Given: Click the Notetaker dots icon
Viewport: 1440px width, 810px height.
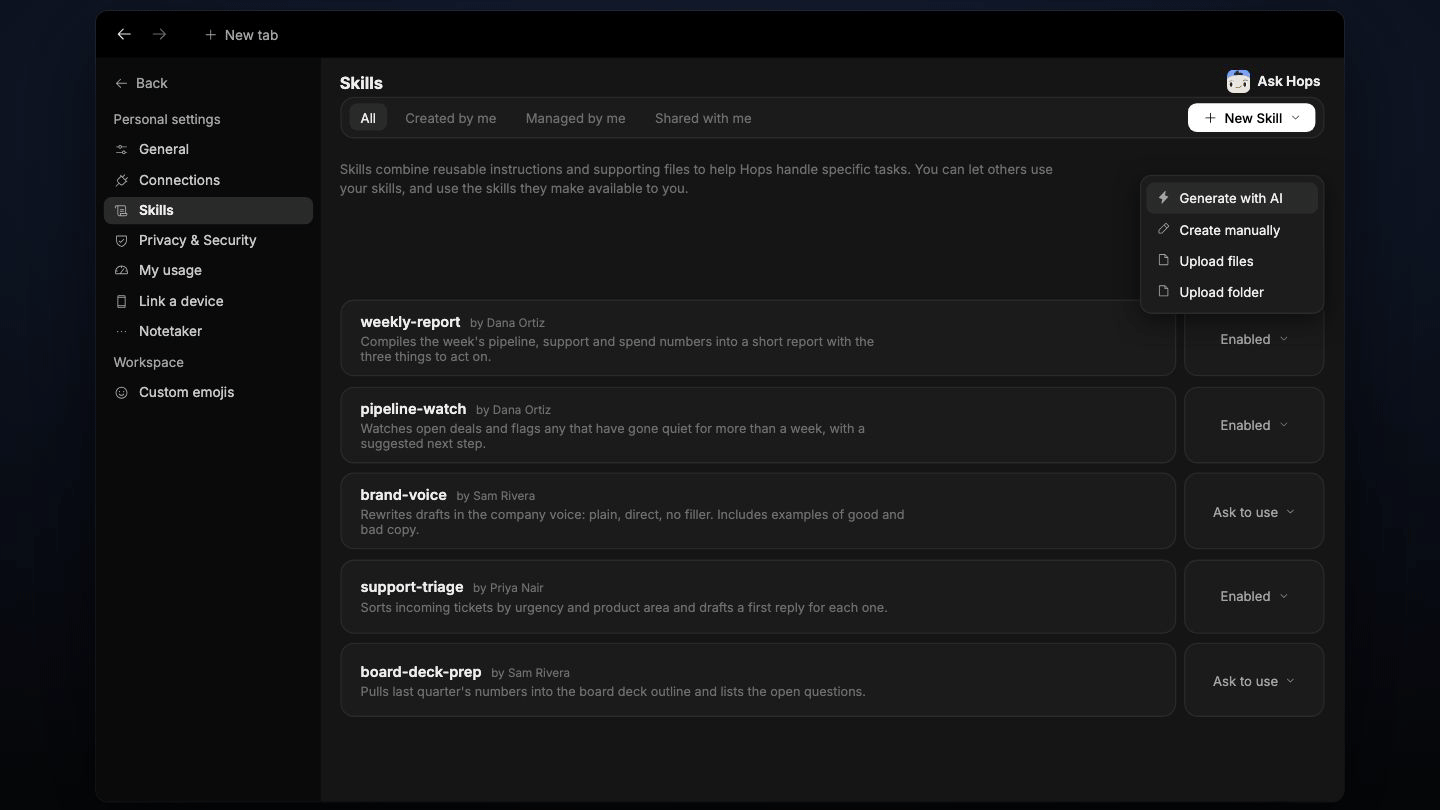Looking at the screenshot, I should pos(122,331).
